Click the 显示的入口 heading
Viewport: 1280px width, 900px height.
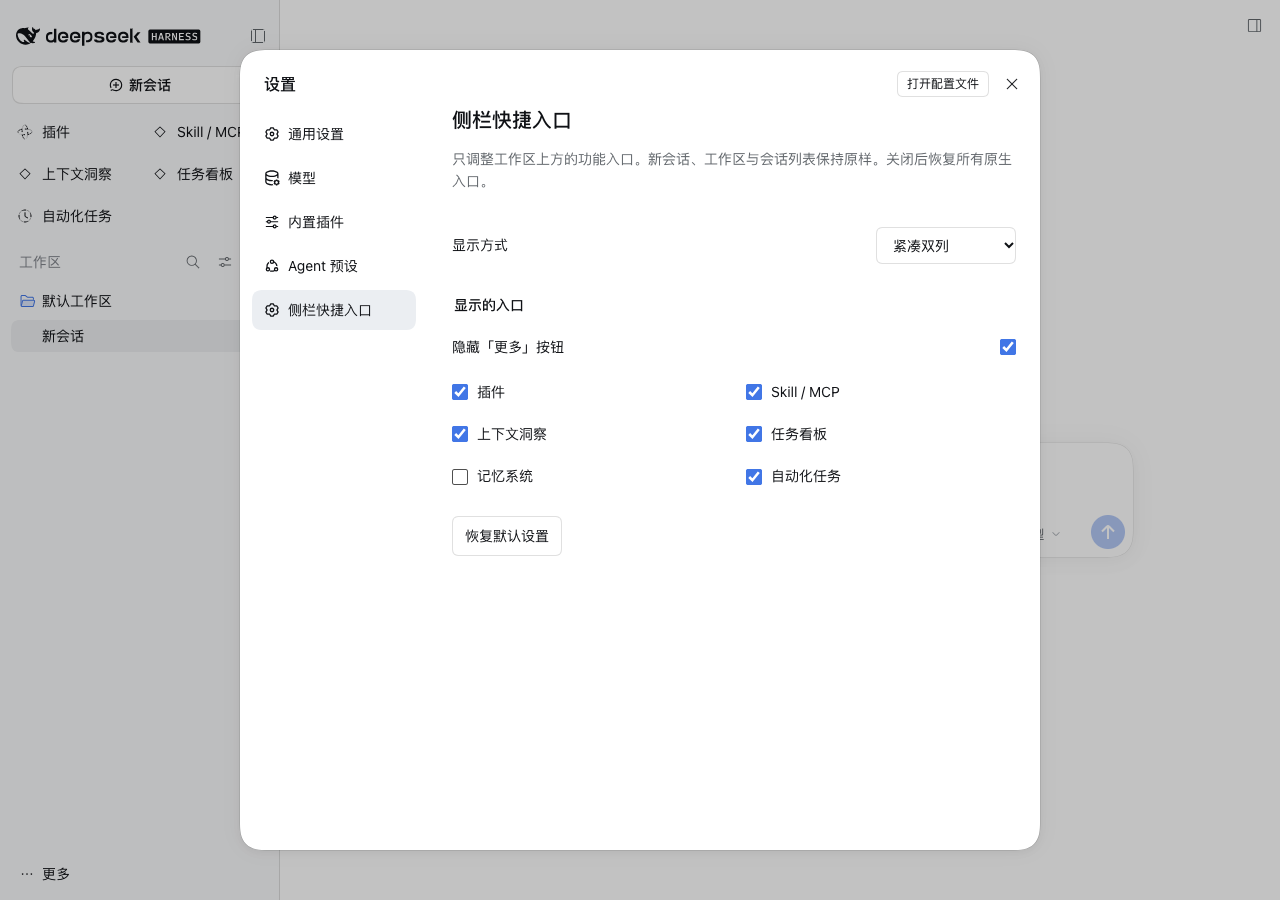tap(489, 305)
